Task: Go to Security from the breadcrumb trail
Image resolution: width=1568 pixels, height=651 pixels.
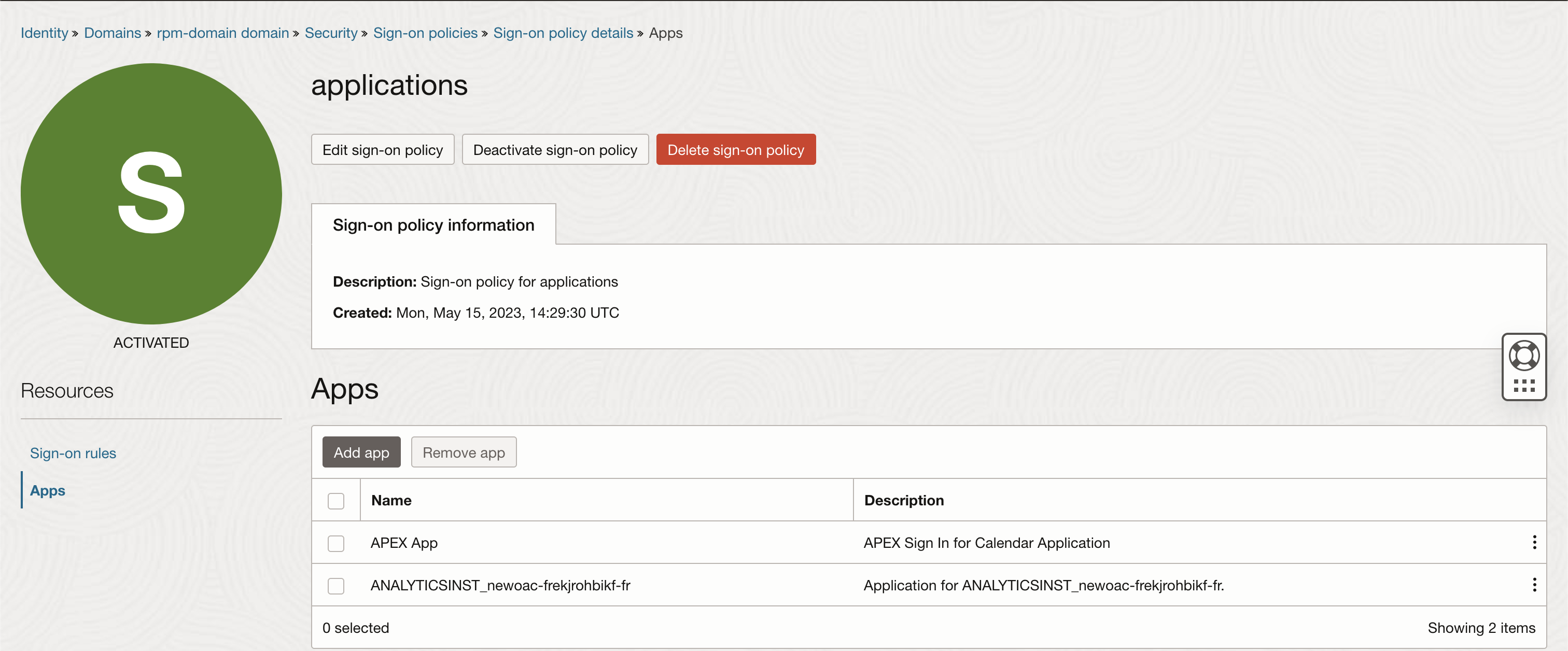Action: point(330,33)
